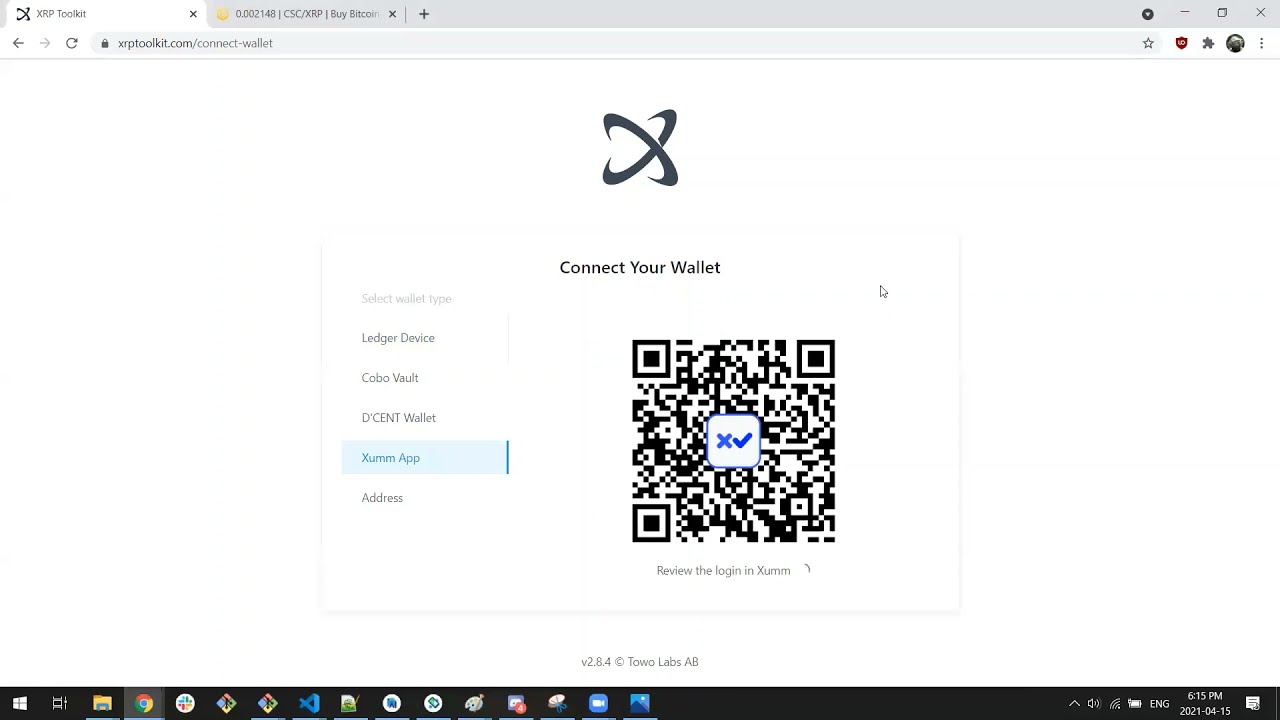This screenshot has width=1280, height=720.
Task: Open the tab search dropdown arrow
Action: click(x=1148, y=14)
